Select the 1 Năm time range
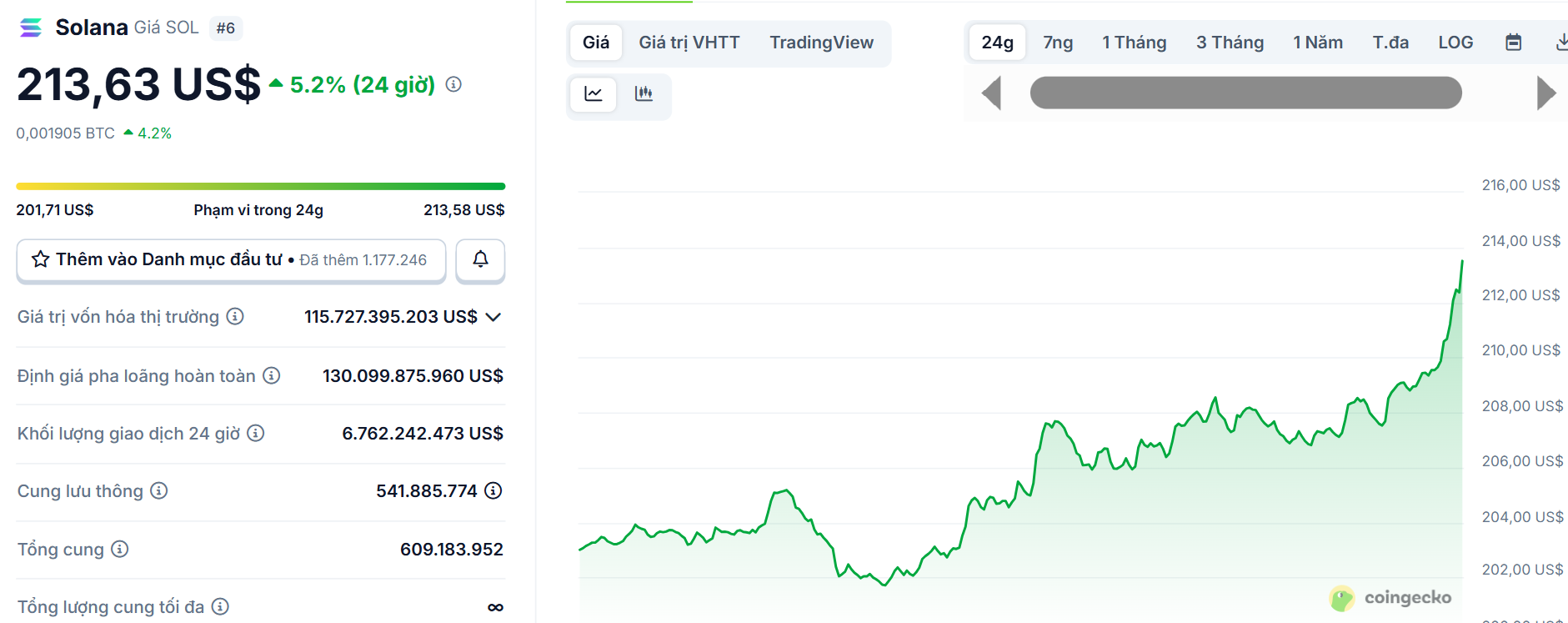The height and width of the screenshot is (623, 1568). tap(1318, 43)
